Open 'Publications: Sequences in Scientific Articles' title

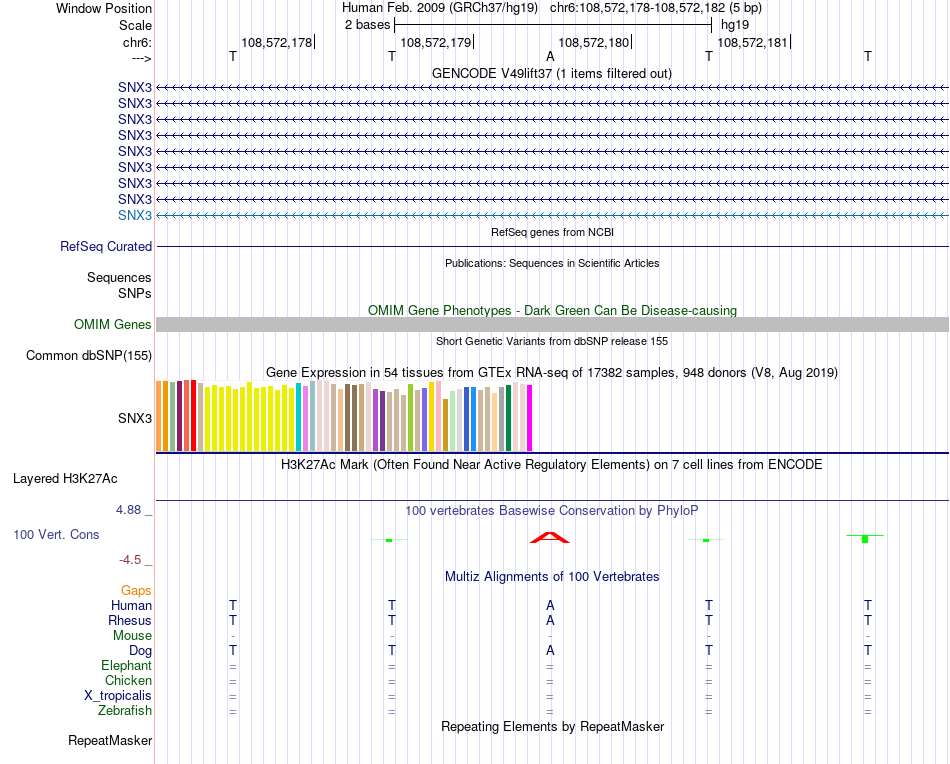coord(552,263)
